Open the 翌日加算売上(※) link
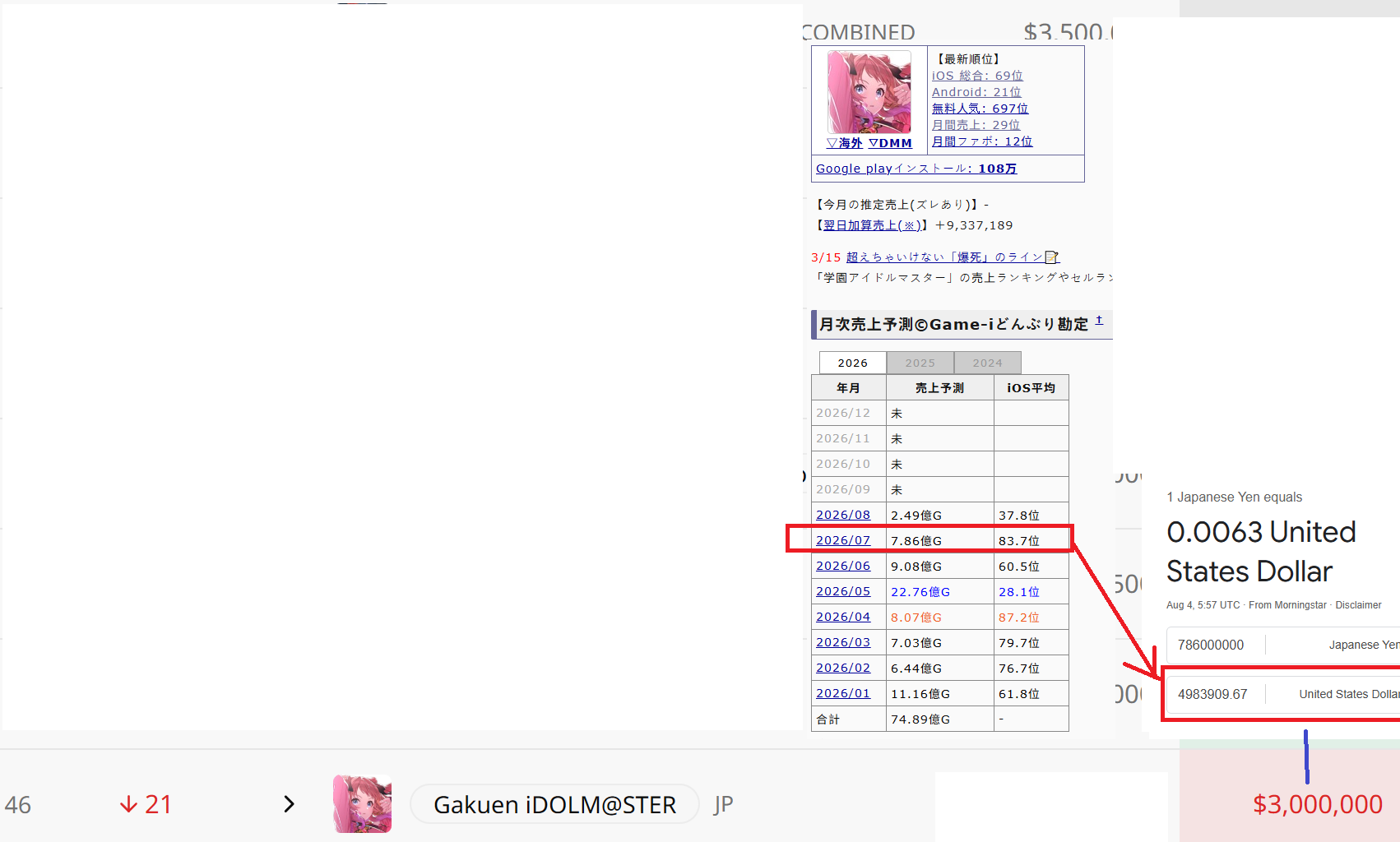This screenshot has width=1400, height=842. coord(872,225)
